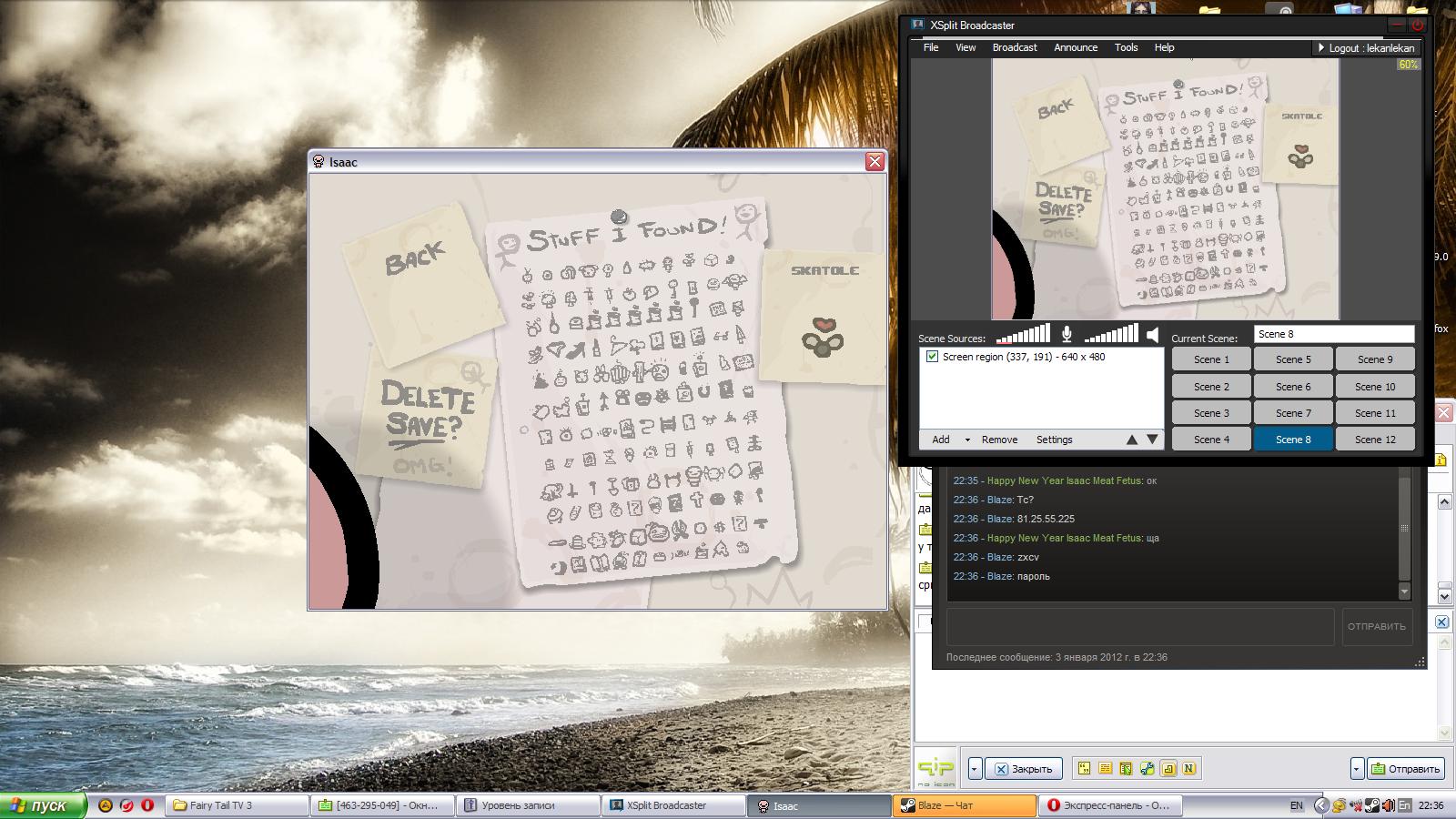
Task: Open the View menu in XSplit
Action: [x=966, y=47]
